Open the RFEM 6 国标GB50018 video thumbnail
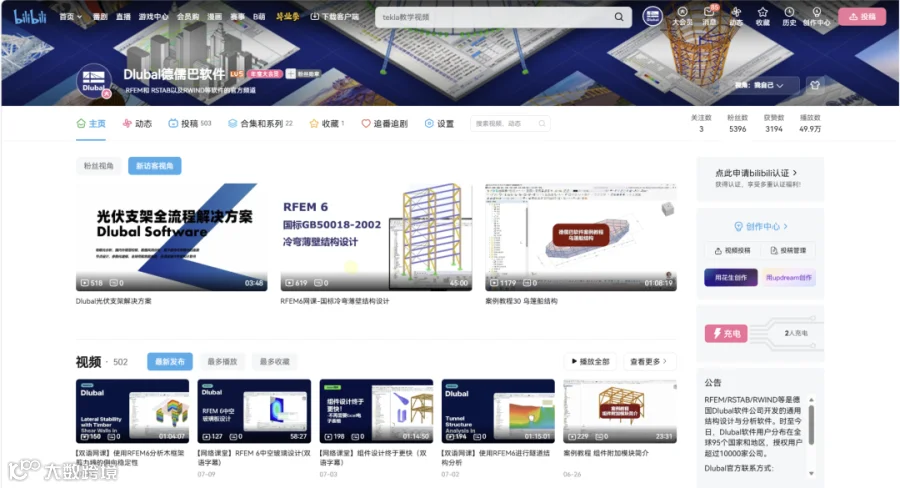This screenshot has width=900, height=488. (376, 237)
